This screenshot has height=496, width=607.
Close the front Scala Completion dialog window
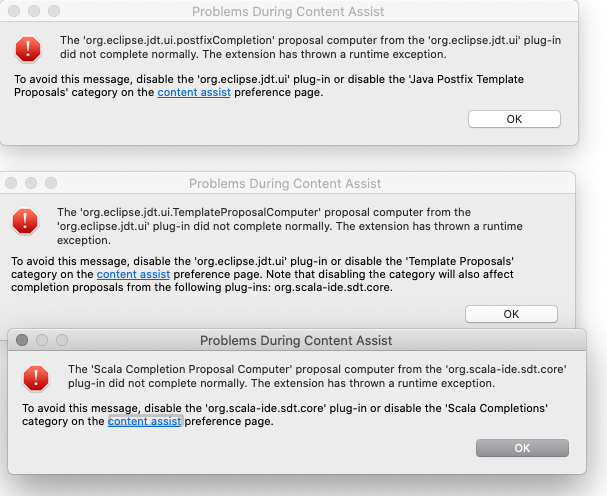[22, 340]
